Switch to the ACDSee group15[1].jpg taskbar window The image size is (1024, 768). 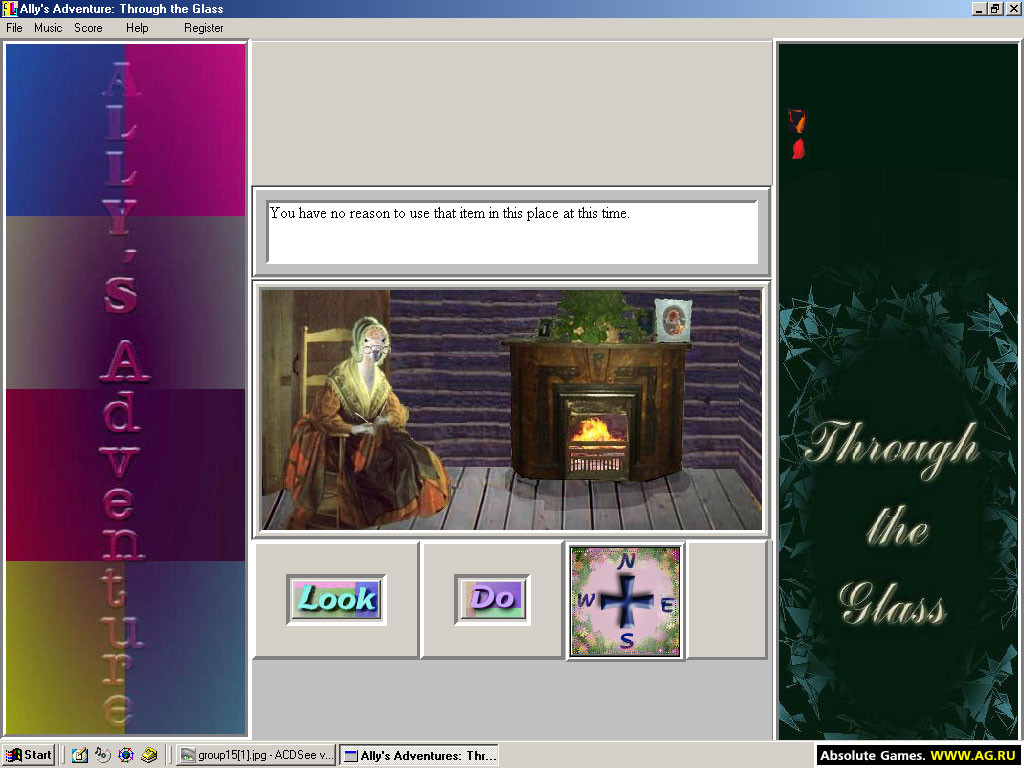[257, 755]
